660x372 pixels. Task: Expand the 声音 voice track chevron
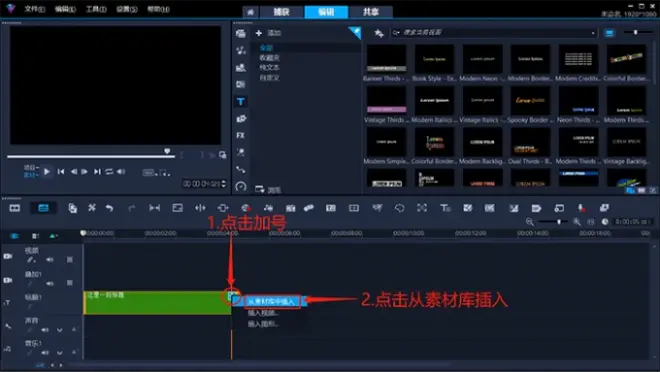pyautogui.click(x=60, y=330)
